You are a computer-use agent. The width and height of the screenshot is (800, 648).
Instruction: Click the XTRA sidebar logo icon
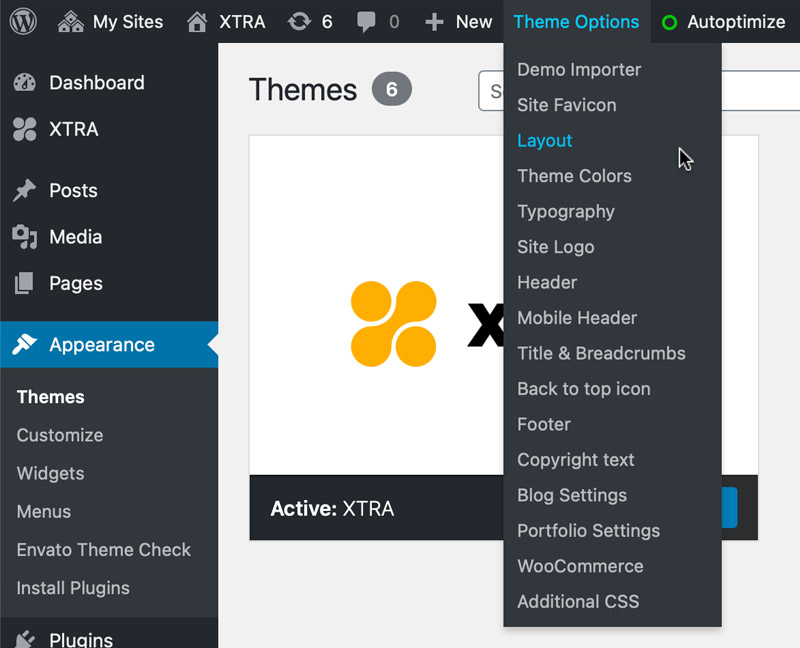(x=25, y=129)
